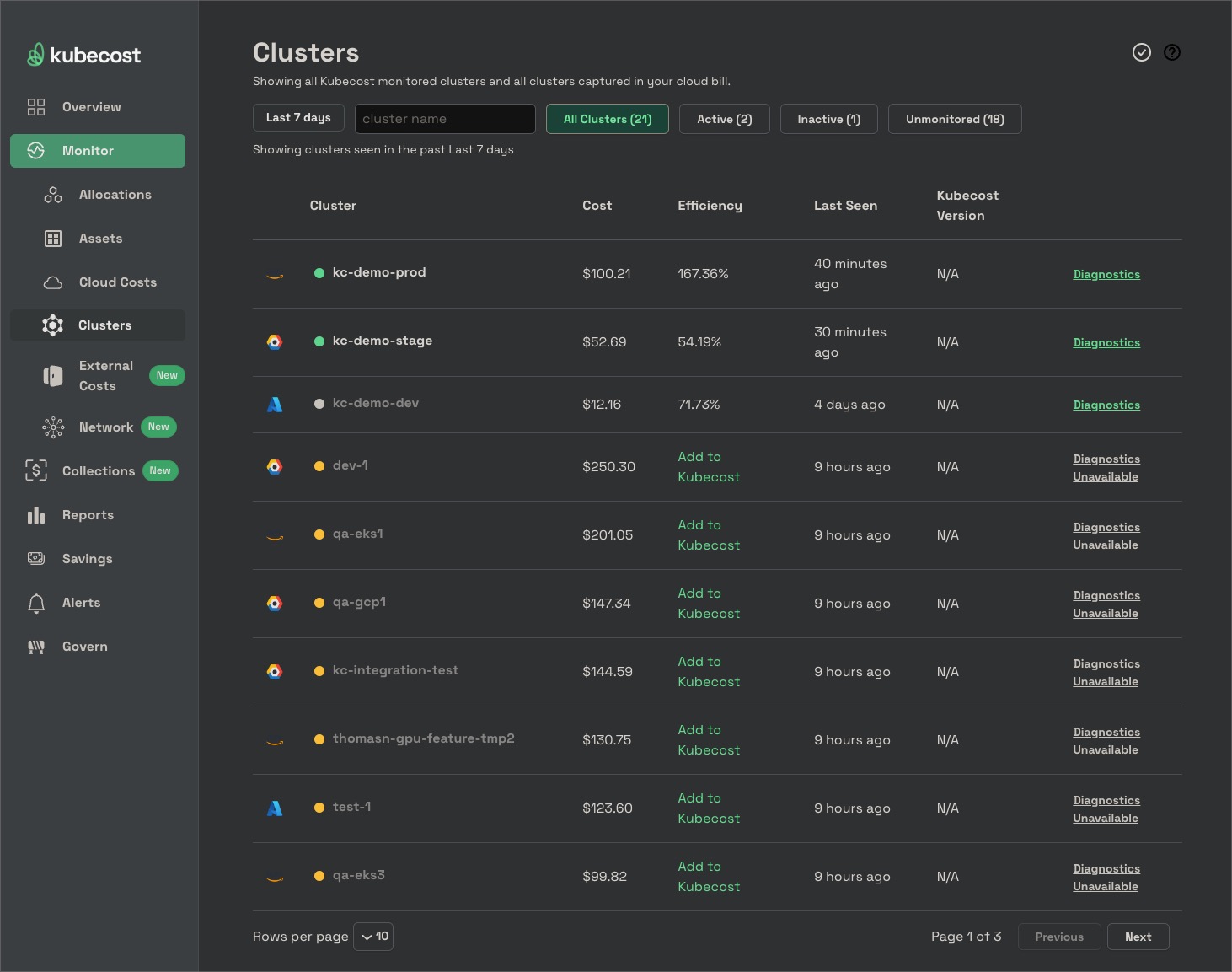
Task: Open Savings in the sidebar menu
Action: [x=87, y=559]
